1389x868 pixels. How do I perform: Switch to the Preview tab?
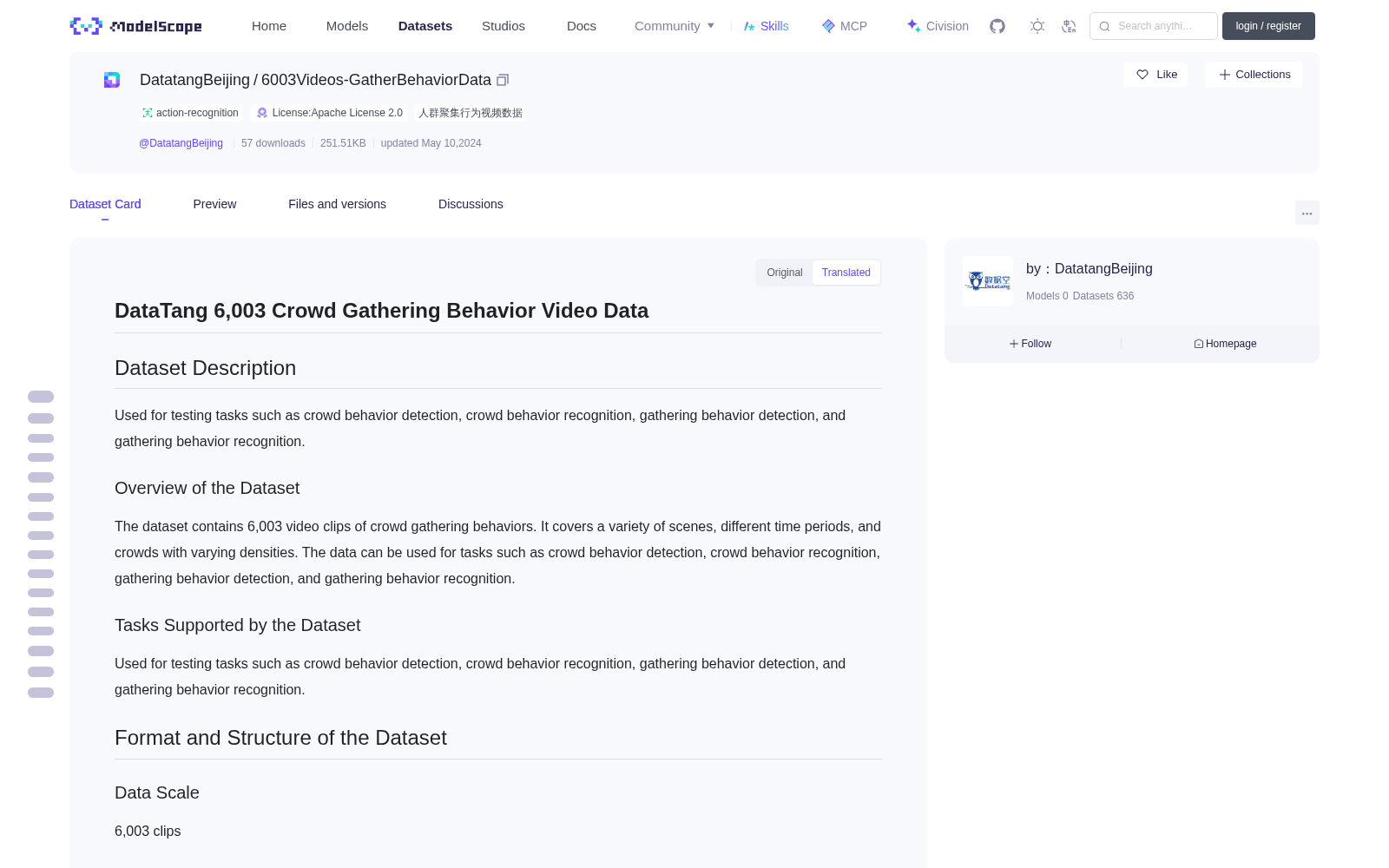pyautogui.click(x=214, y=204)
